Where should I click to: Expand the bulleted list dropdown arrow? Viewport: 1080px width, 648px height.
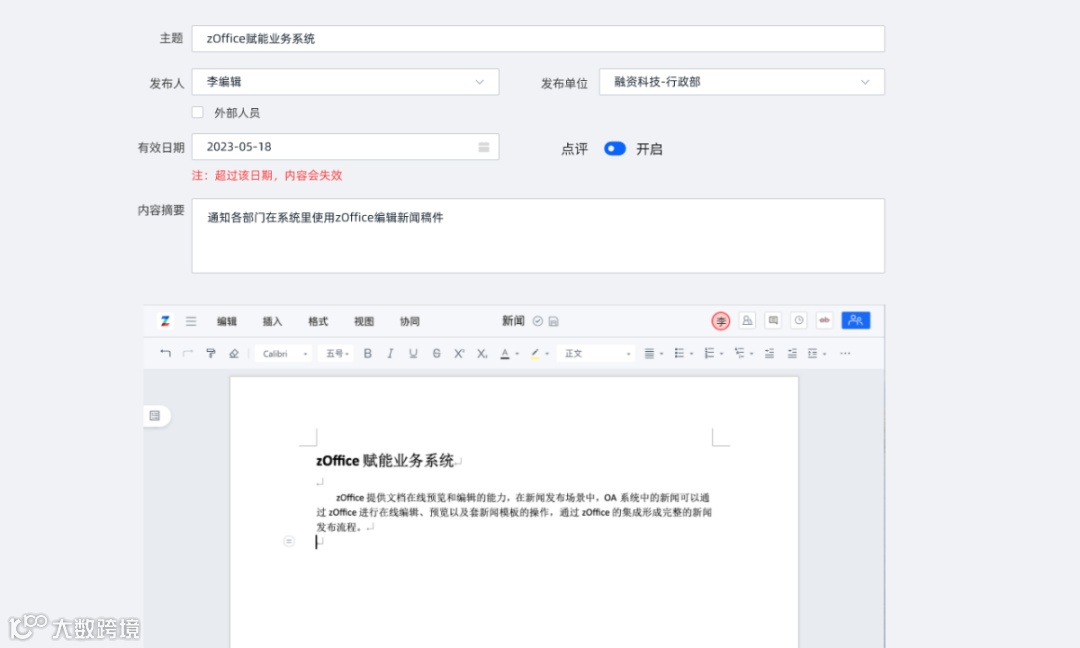point(692,354)
